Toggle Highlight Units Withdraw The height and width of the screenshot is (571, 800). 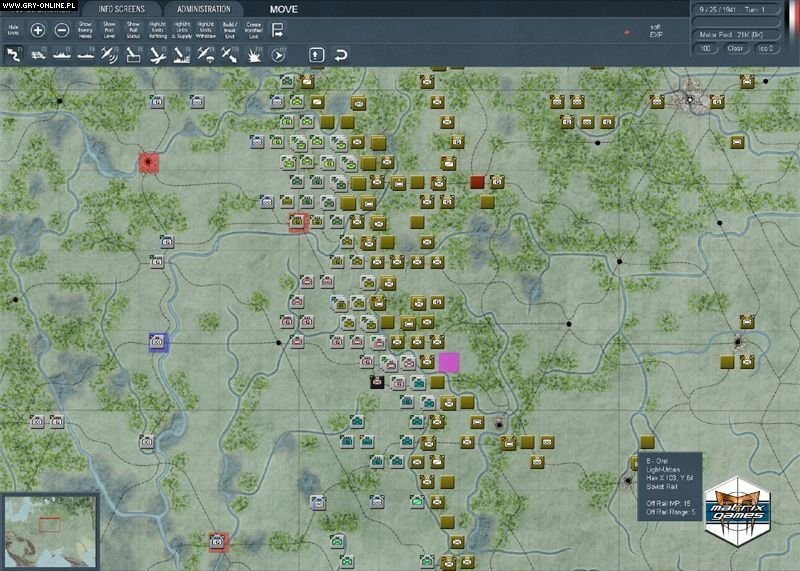tap(206, 30)
